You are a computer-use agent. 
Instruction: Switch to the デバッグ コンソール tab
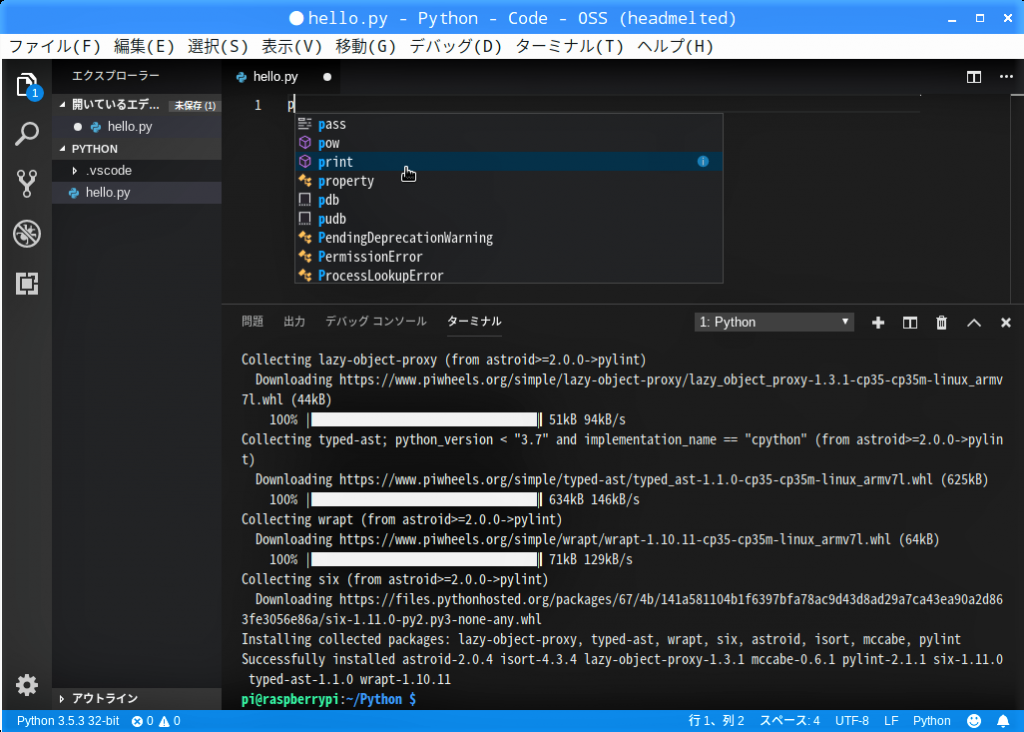click(x=376, y=321)
